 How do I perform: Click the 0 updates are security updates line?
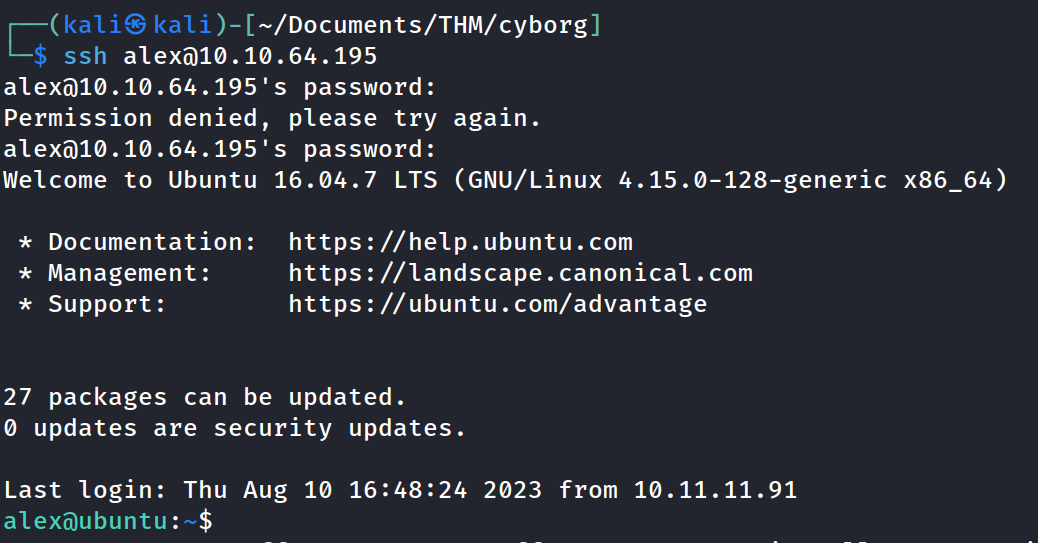pyautogui.click(x=235, y=428)
